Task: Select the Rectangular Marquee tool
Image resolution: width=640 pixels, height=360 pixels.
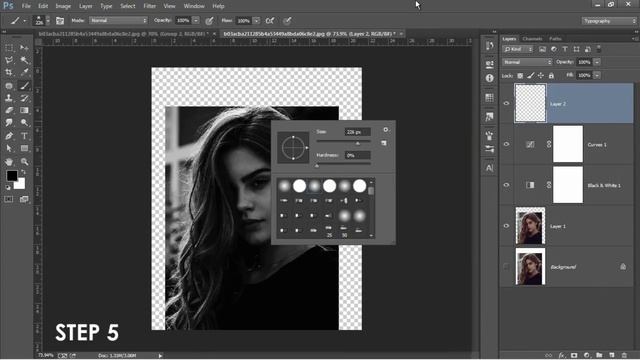Action: point(9,48)
